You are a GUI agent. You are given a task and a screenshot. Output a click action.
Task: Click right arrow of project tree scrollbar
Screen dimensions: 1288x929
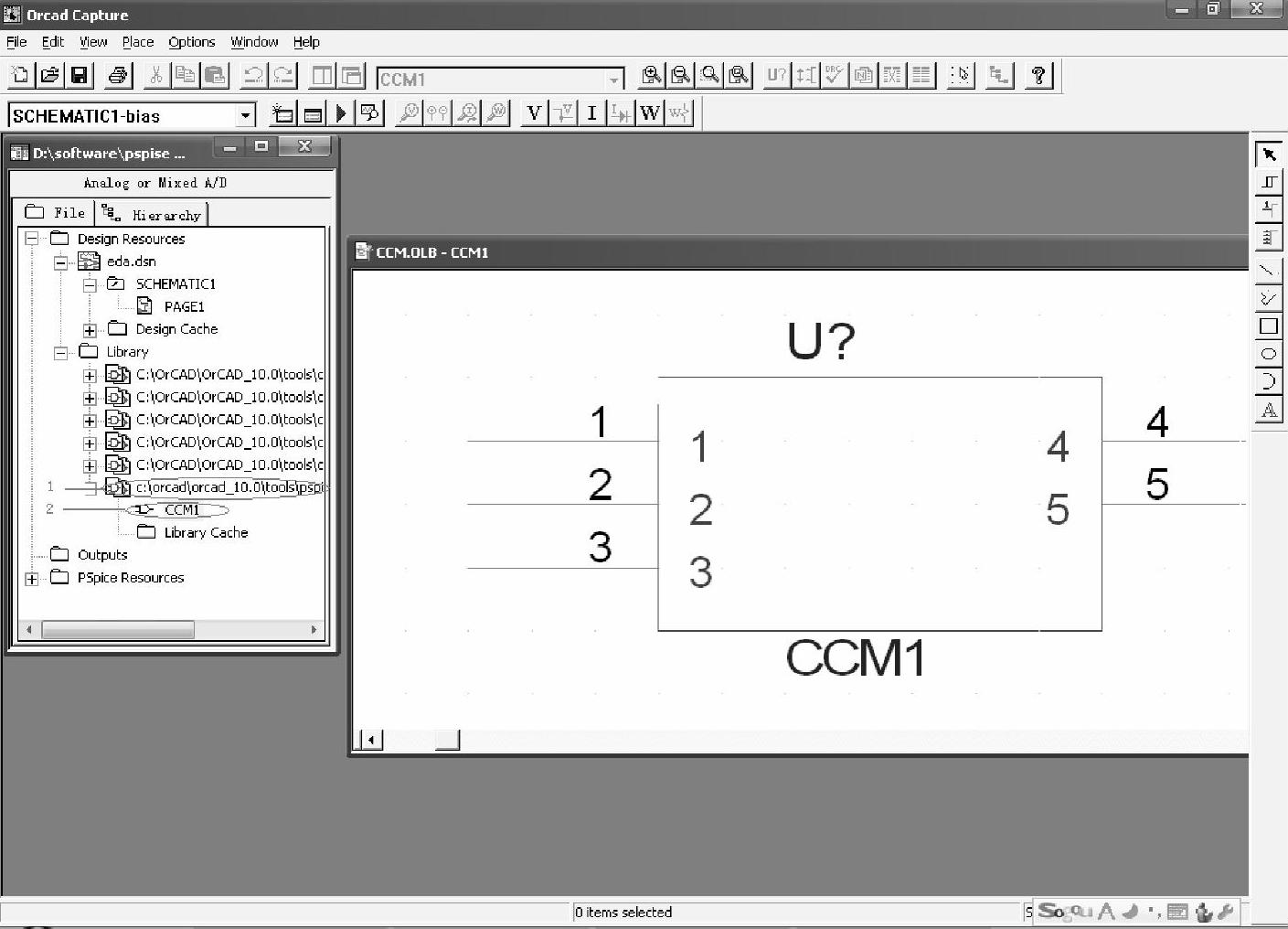pyautogui.click(x=314, y=630)
